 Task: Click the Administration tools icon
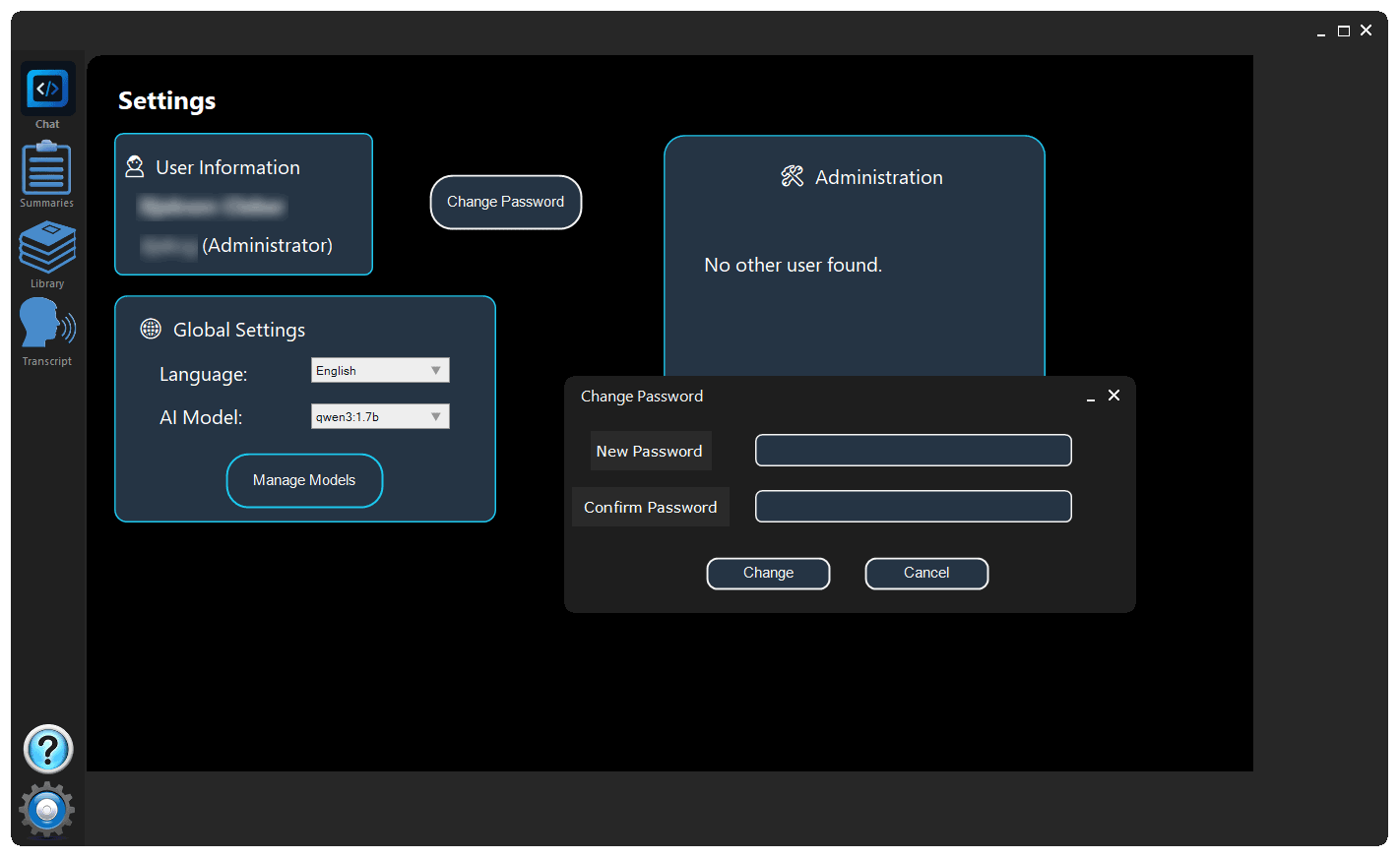(793, 177)
